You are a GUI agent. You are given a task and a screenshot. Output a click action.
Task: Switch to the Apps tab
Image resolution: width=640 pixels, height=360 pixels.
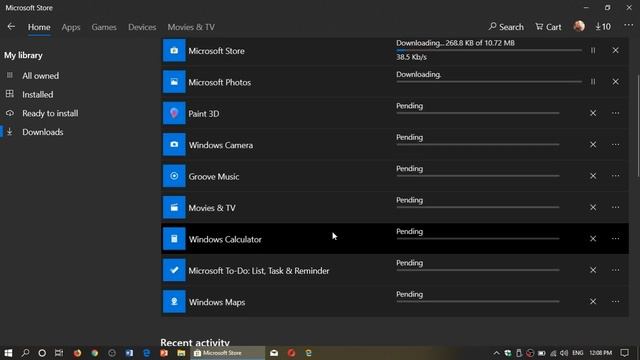pyautogui.click(x=71, y=27)
